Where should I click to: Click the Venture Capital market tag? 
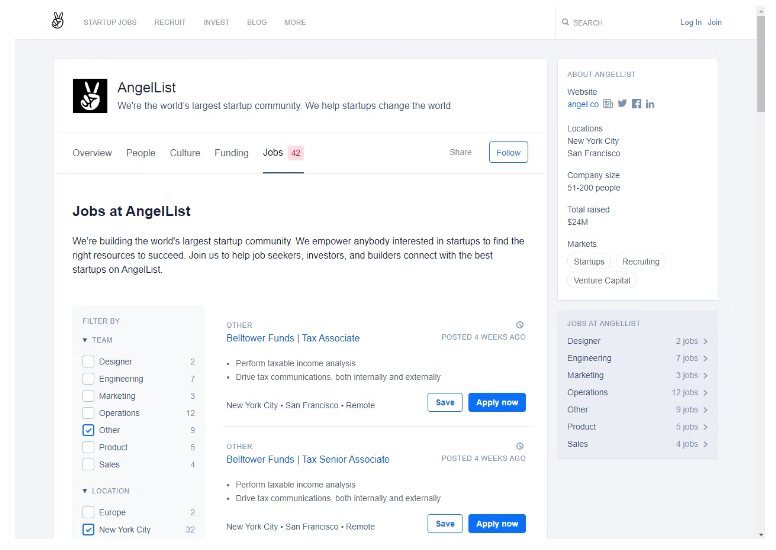602,280
